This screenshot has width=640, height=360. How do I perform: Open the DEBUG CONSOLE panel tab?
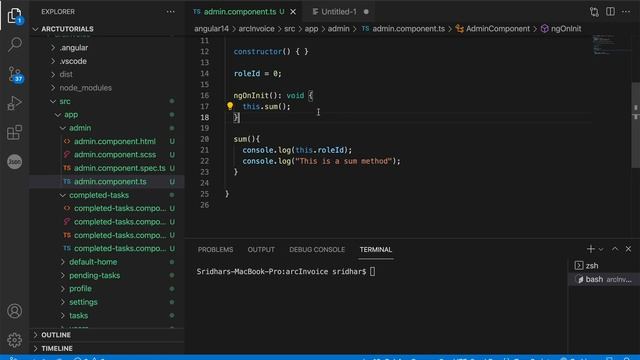(317, 249)
